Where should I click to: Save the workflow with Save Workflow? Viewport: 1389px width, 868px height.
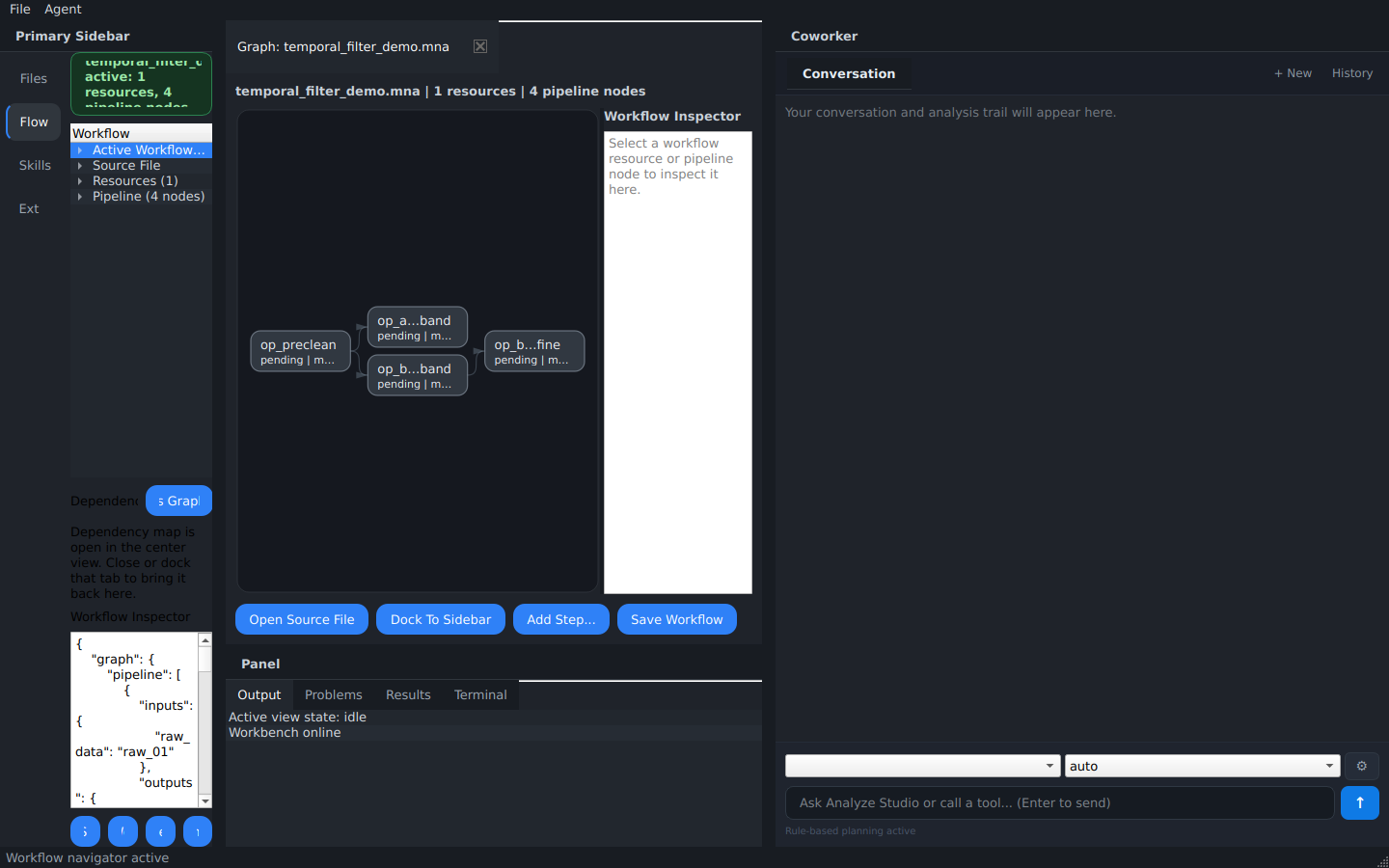click(677, 619)
